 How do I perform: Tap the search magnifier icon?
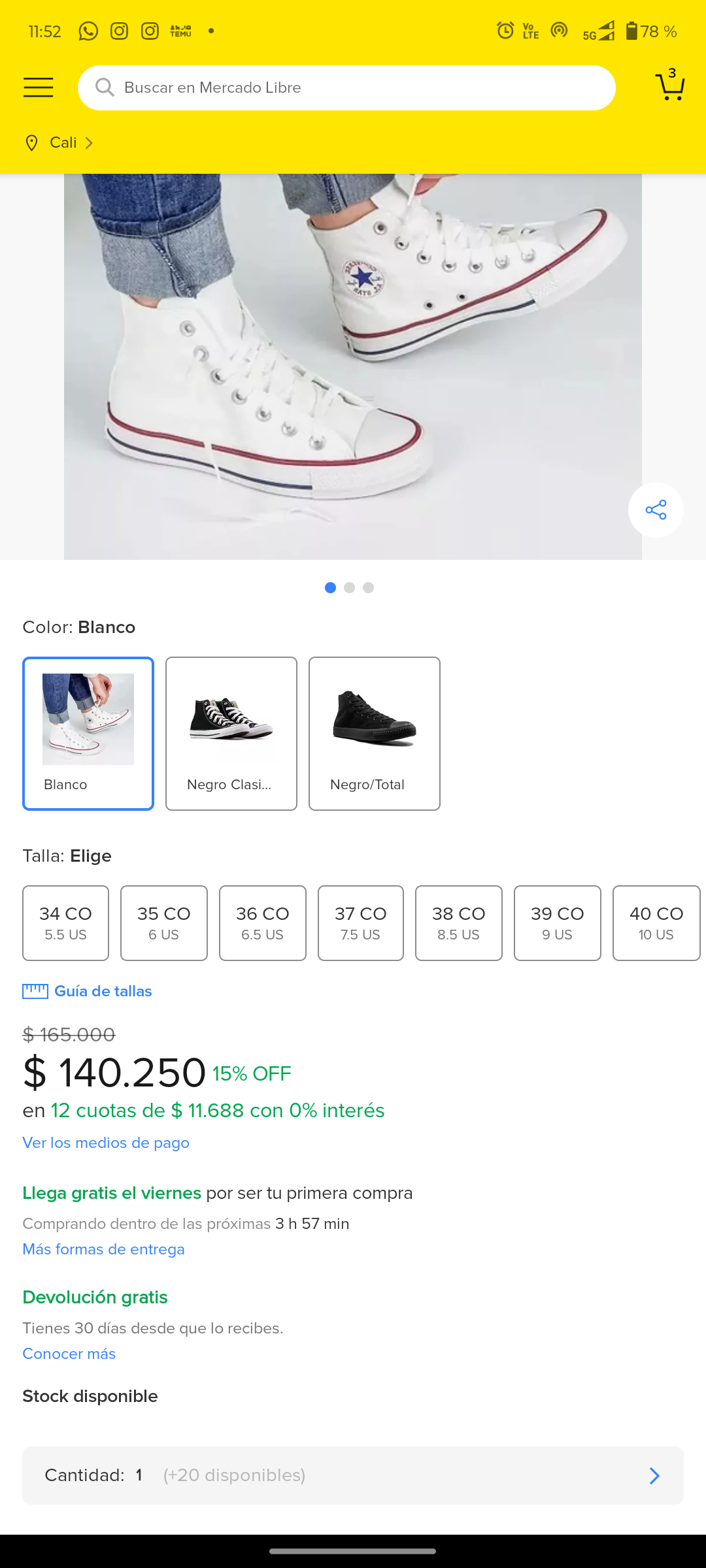(x=105, y=88)
